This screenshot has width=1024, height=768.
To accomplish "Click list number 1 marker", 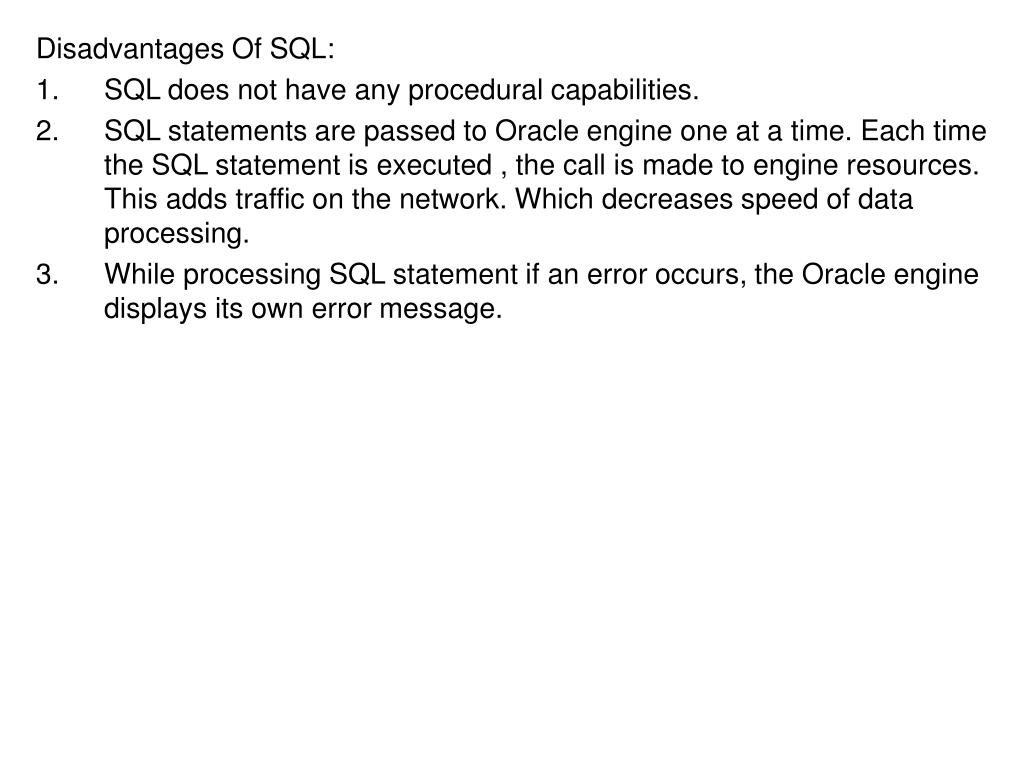I will pyautogui.click(x=48, y=90).
